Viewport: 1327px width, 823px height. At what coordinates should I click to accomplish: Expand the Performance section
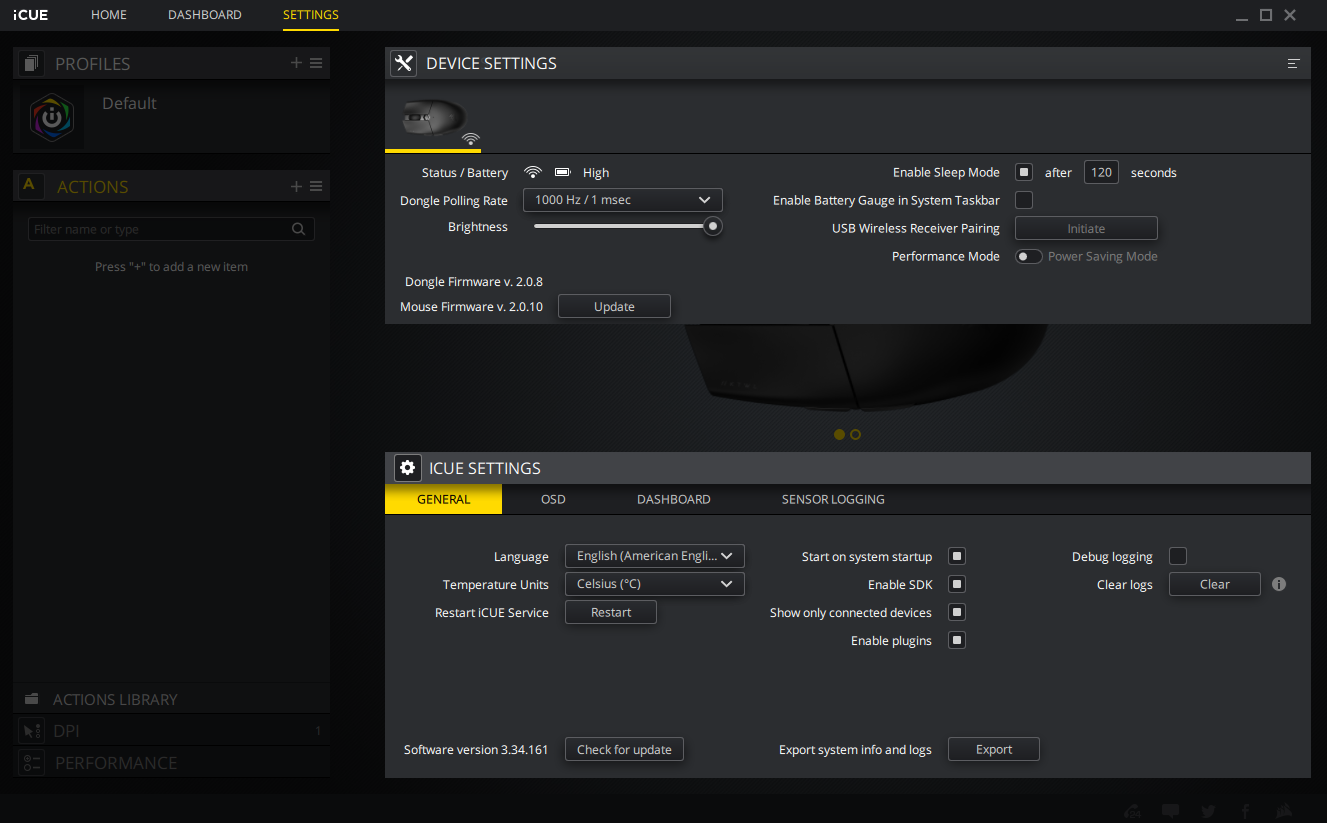[x=172, y=763]
